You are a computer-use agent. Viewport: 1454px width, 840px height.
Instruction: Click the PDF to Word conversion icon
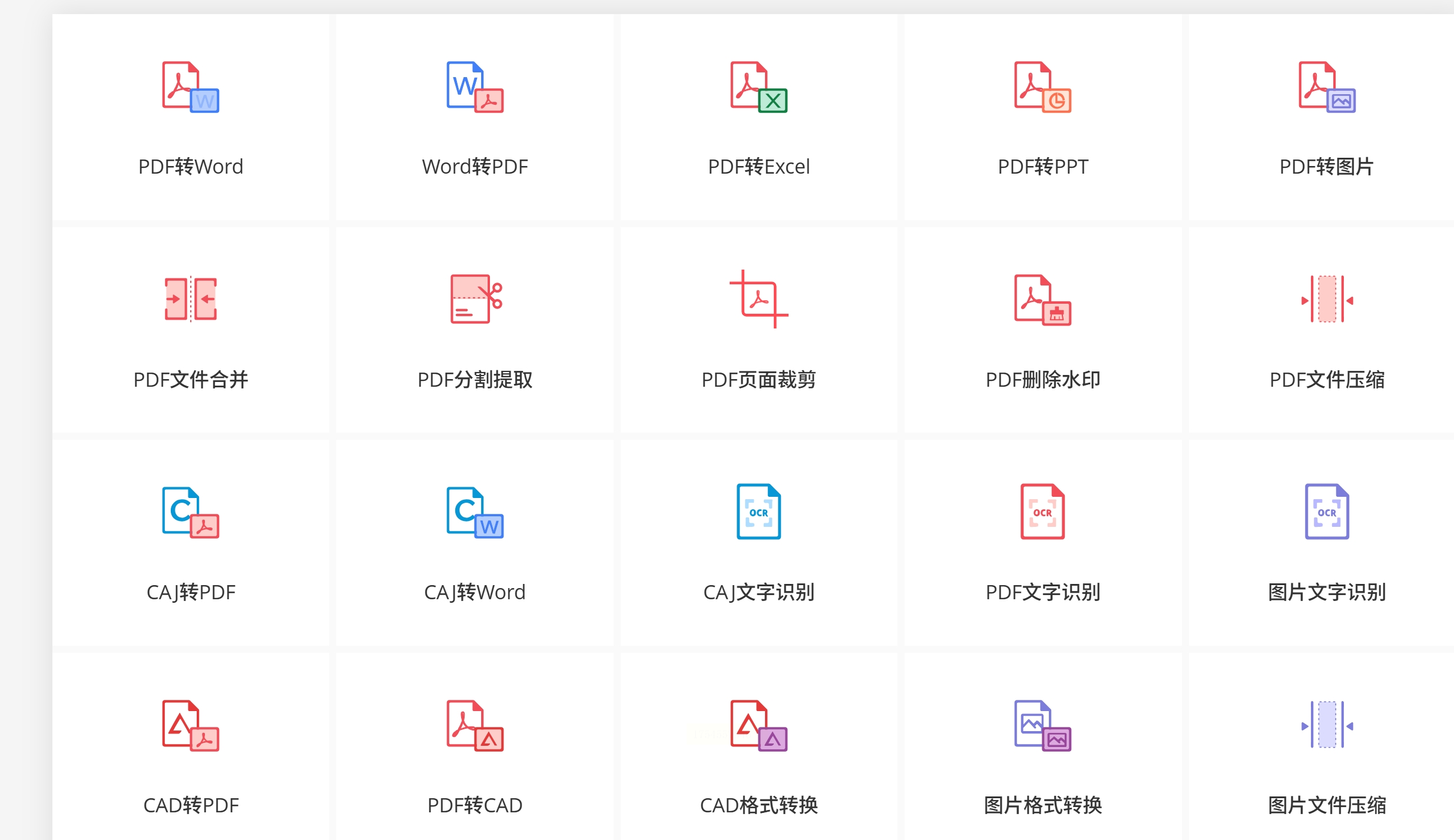[190, 87]
